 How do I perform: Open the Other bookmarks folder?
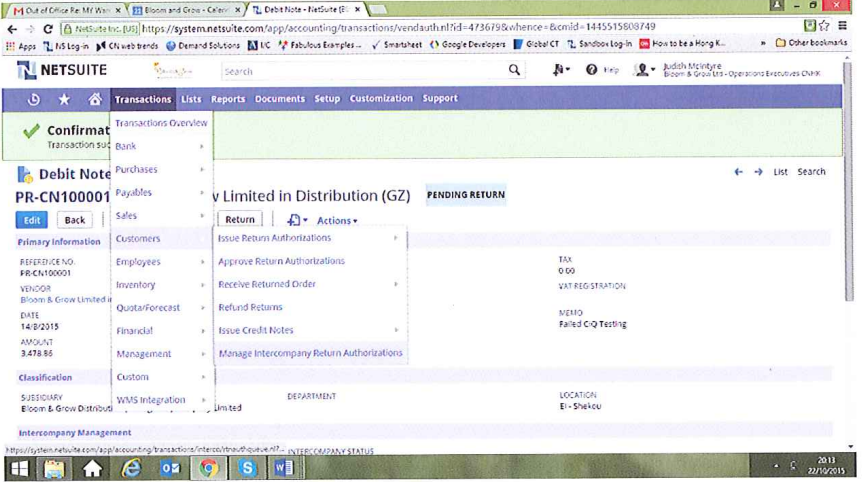811,43
